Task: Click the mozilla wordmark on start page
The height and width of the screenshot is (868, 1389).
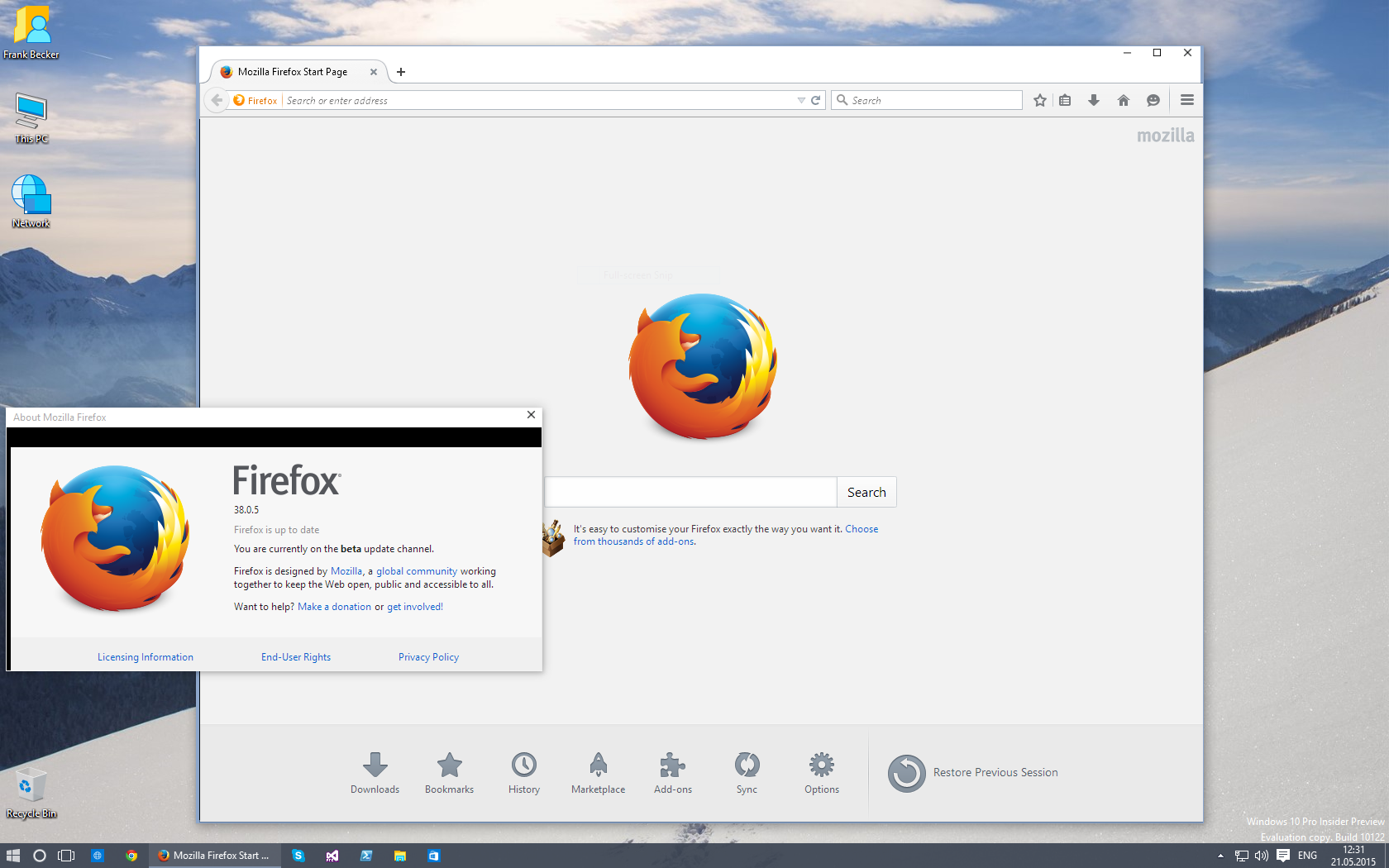Action: tap(1165, 136)
